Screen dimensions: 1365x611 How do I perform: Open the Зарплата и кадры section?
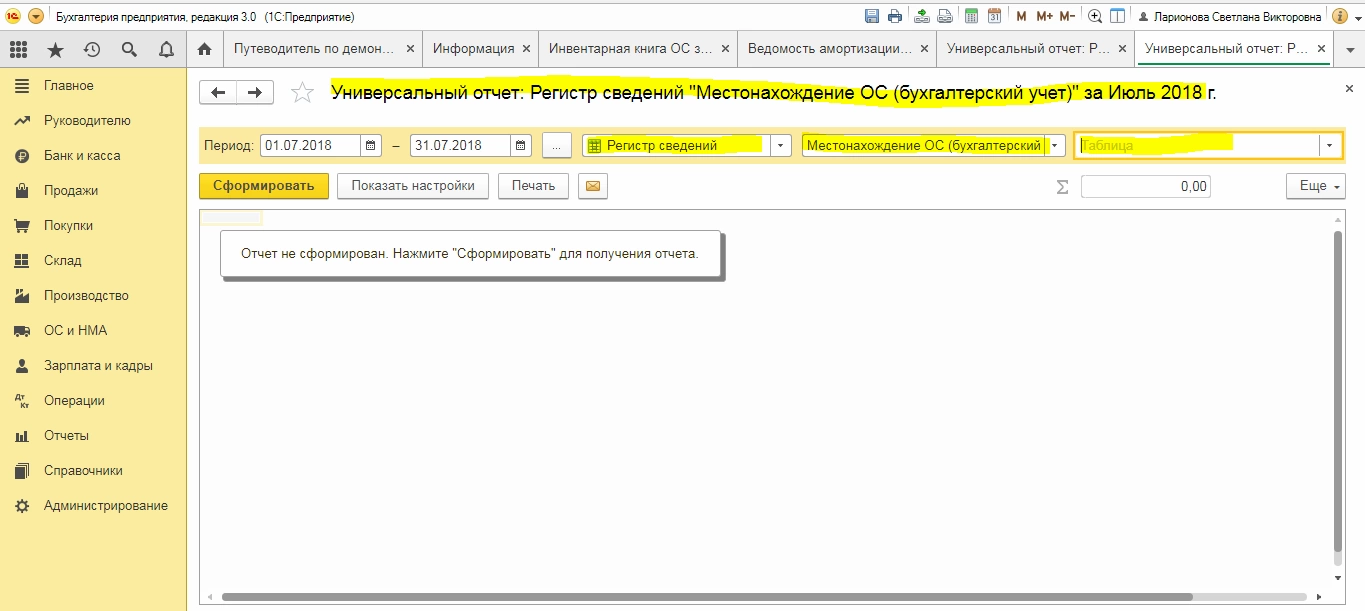(x=93, y=366)
